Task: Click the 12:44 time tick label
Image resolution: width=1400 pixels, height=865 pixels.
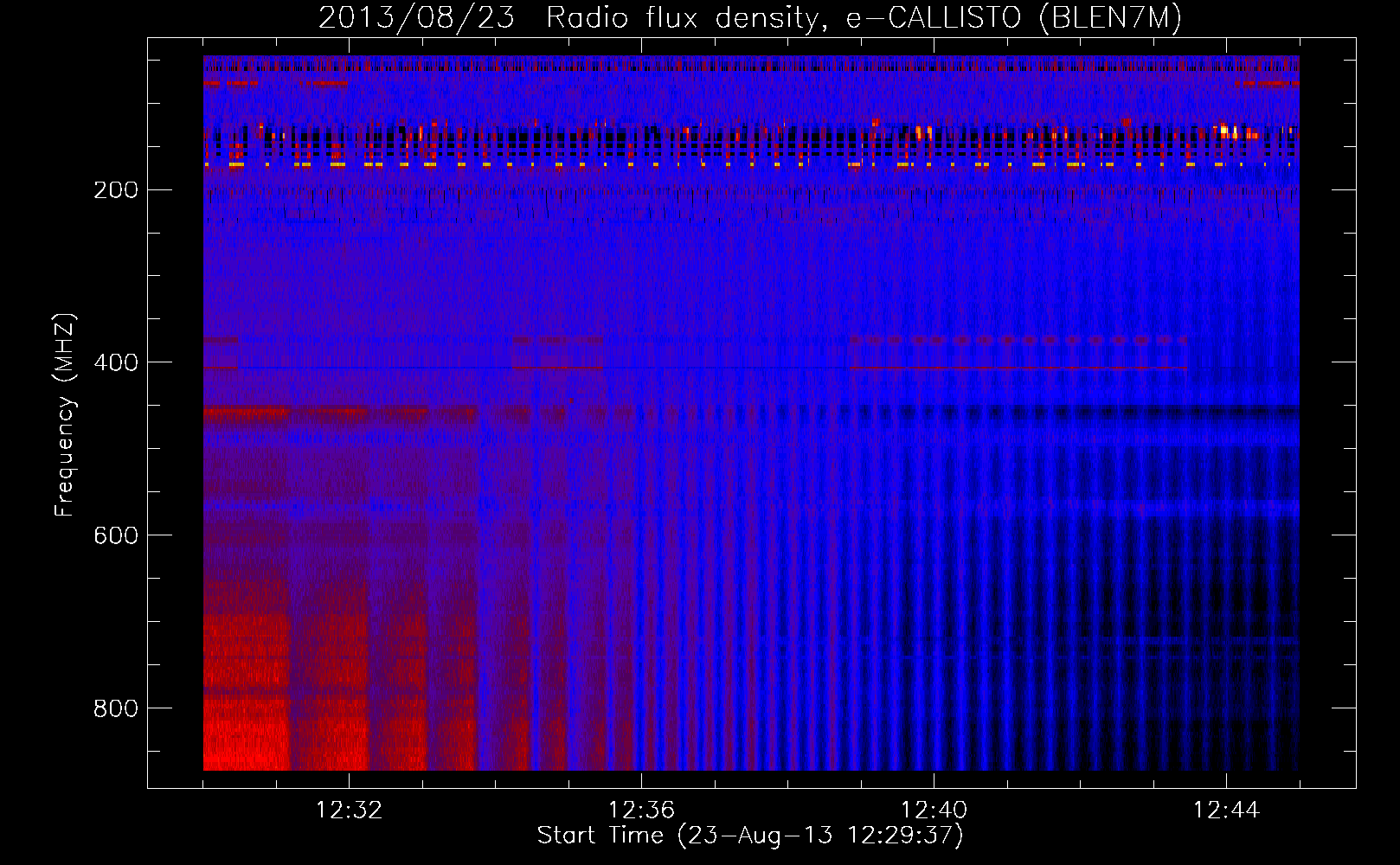Action: click(1226, 811)
